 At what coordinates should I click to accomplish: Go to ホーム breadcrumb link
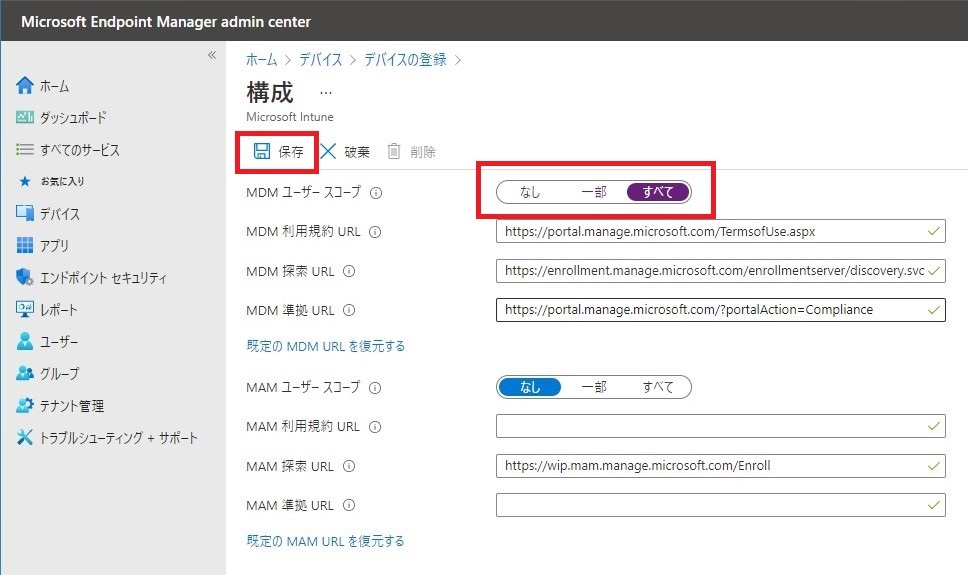click(x=262, y=59)
